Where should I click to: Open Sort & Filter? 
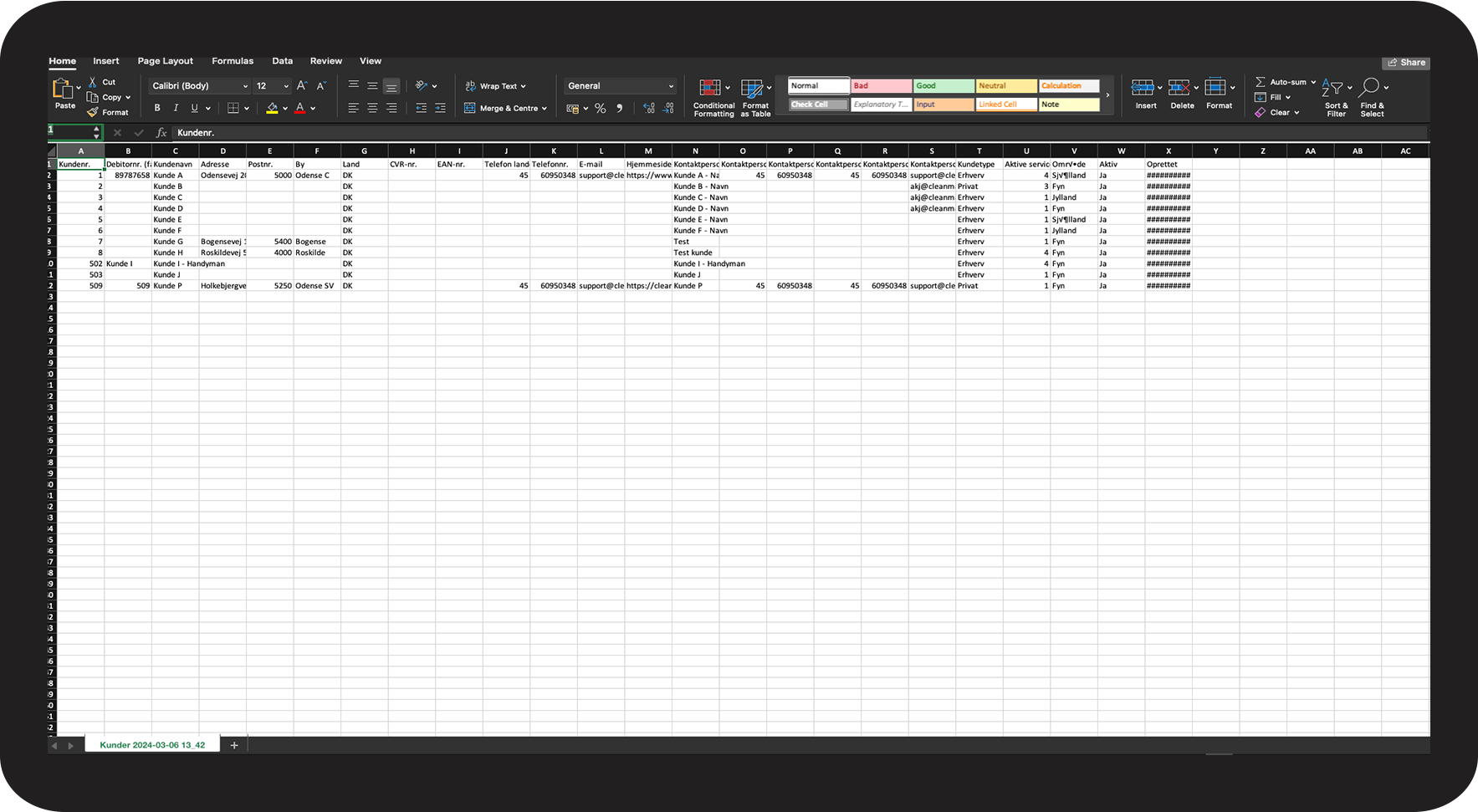1336,98
